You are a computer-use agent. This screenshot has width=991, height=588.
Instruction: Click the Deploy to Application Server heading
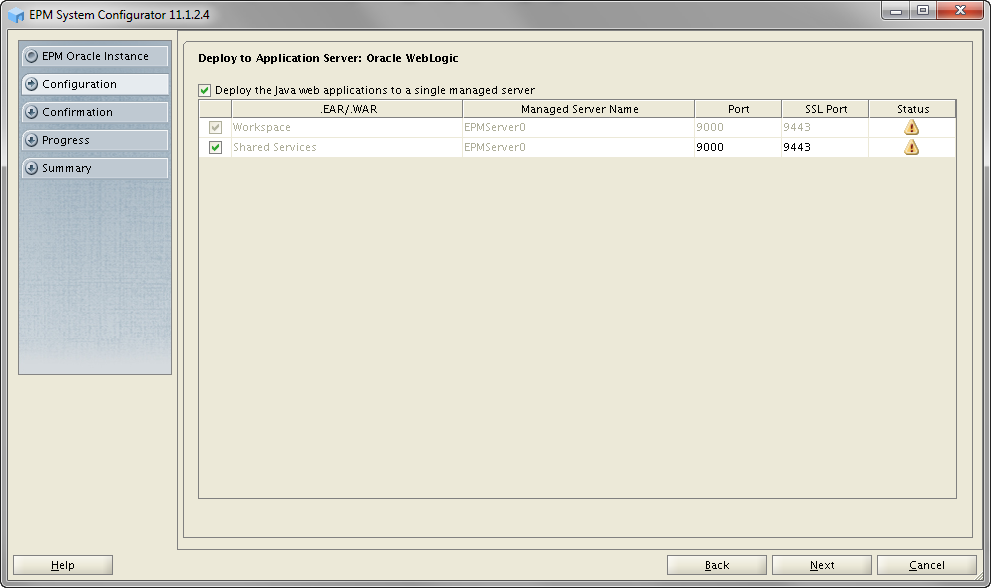328,58
